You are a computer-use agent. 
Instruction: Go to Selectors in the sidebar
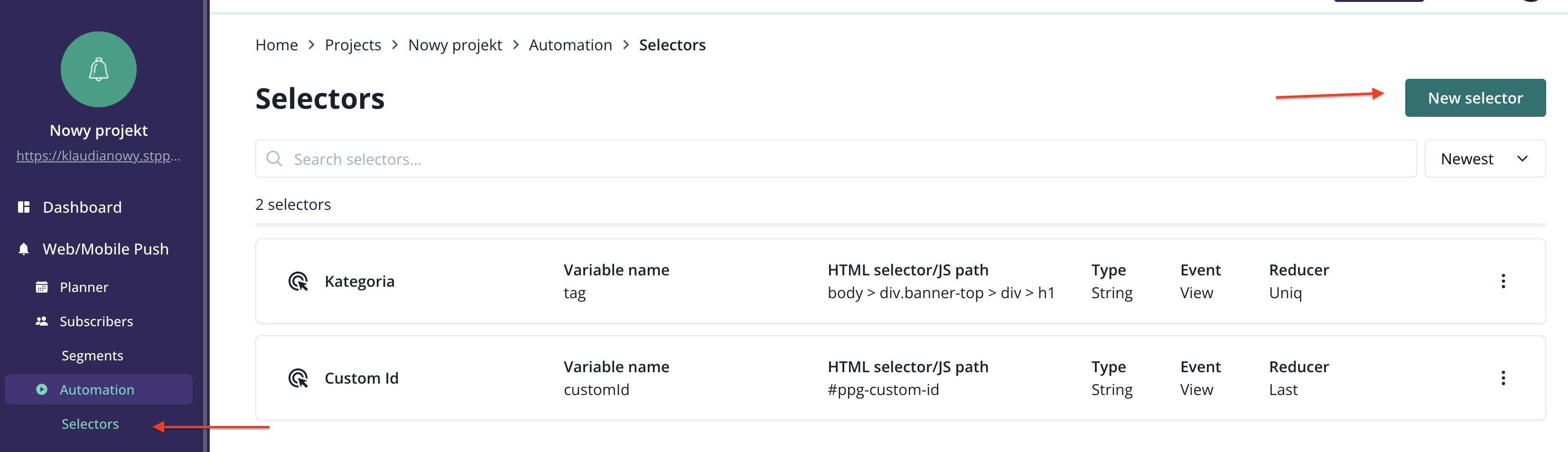pyautogui.click(x=90, y=424)
